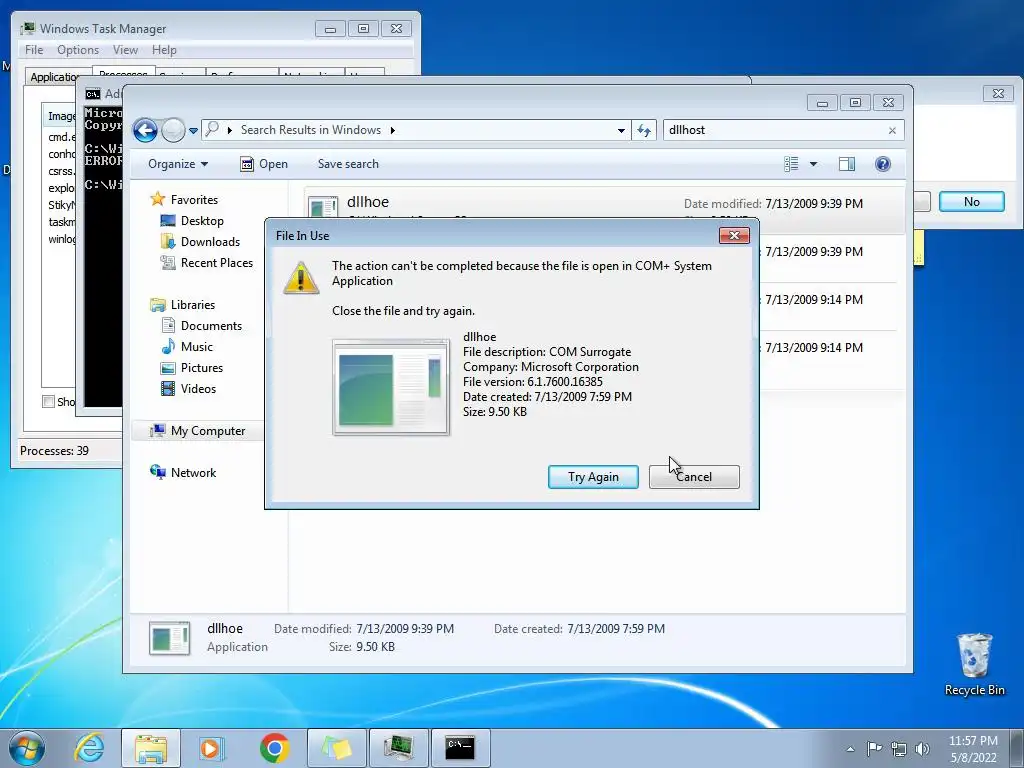
Task: Open the address bar history dropdown
Action: pos(621,130)
